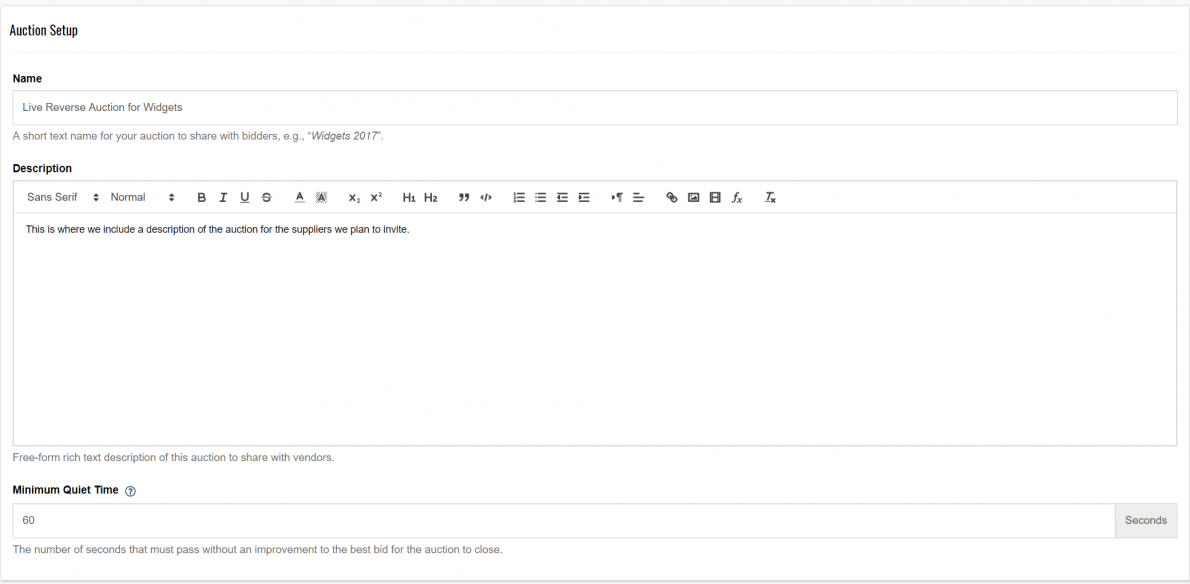Insert a blockquote
This screenshot has height=584, width=1190.
[464, 198]
